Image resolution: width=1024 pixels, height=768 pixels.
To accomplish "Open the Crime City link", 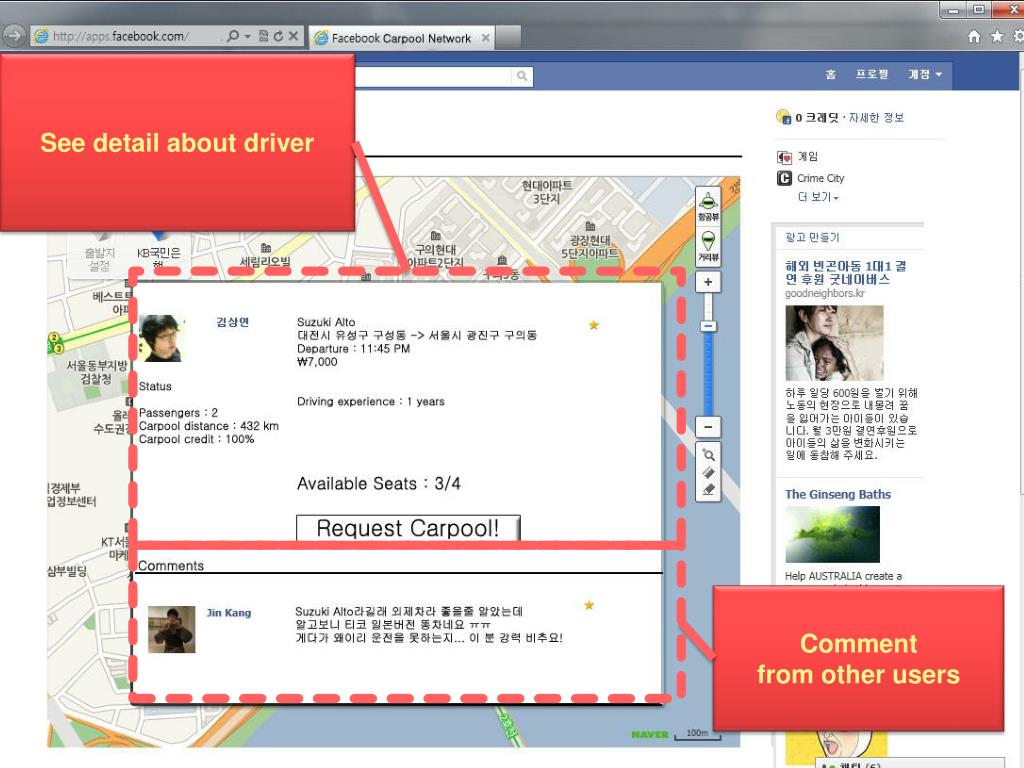I will pos(820,178).
